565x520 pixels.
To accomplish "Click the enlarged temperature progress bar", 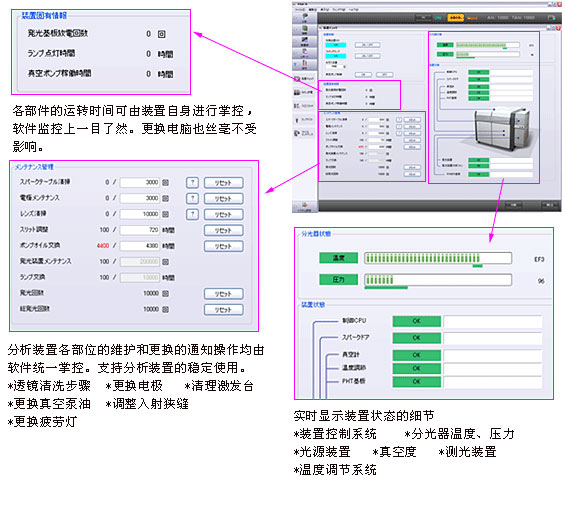I will point(438,258).
